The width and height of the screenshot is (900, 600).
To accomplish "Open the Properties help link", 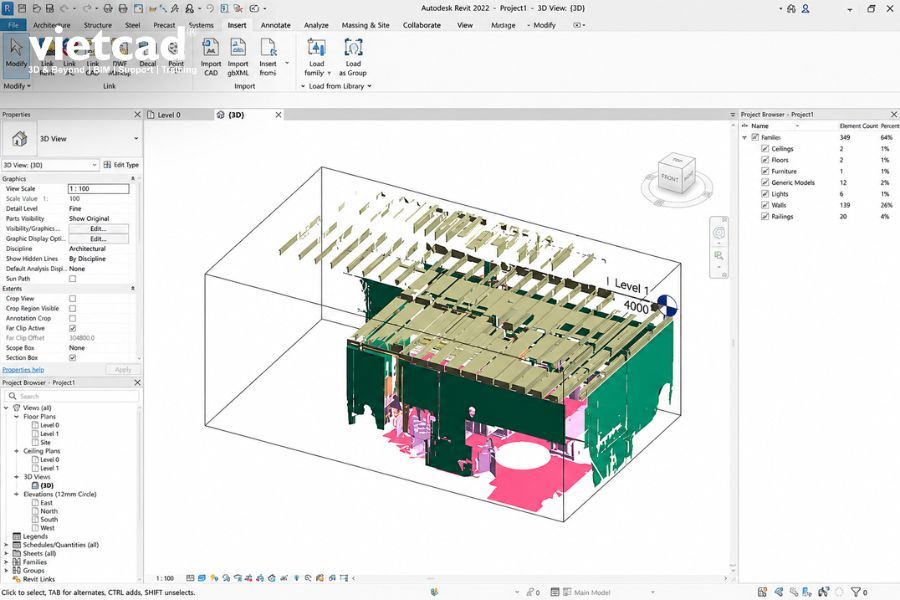I will point(23,370).
